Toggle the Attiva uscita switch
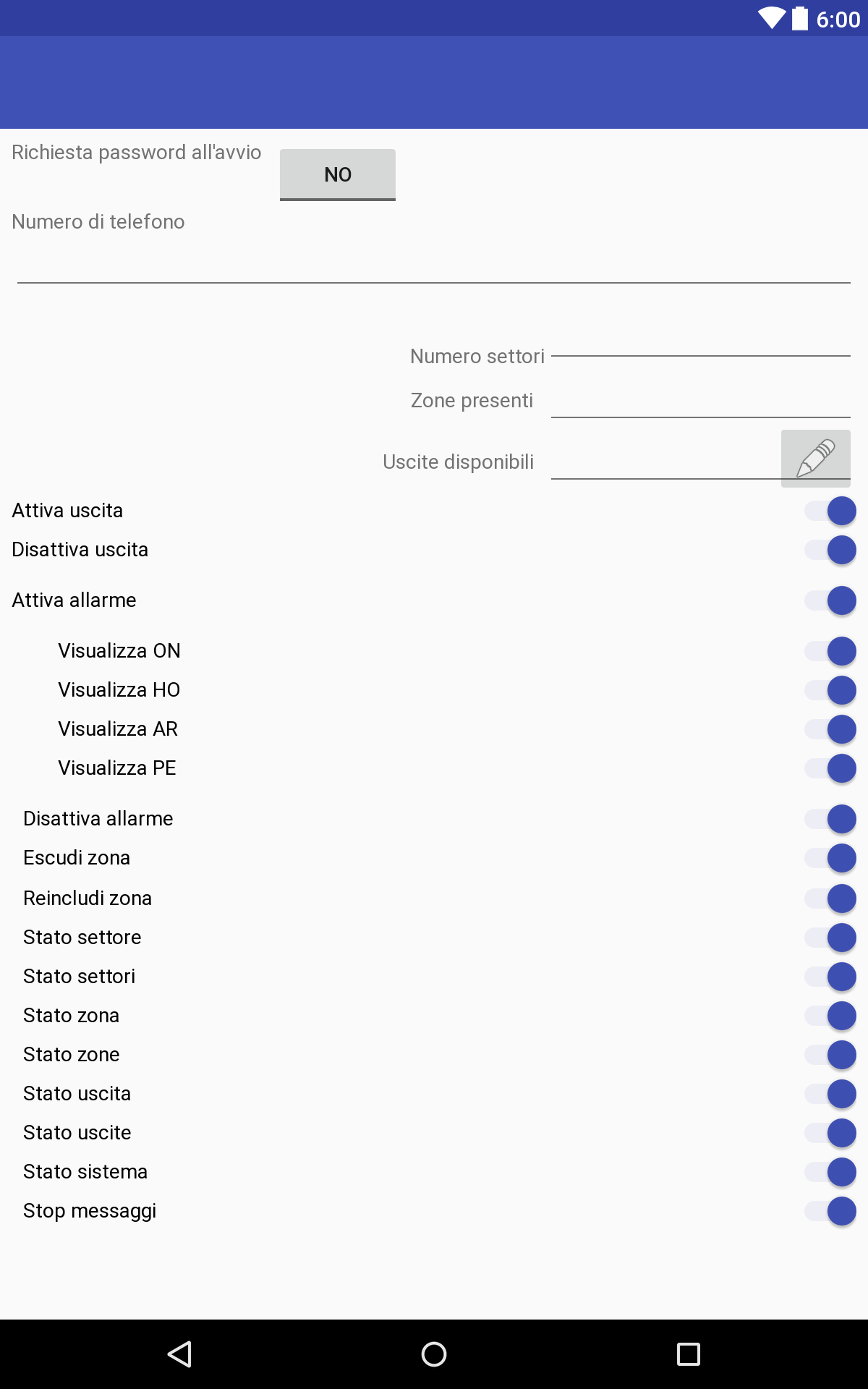 [x=830, y=511]
